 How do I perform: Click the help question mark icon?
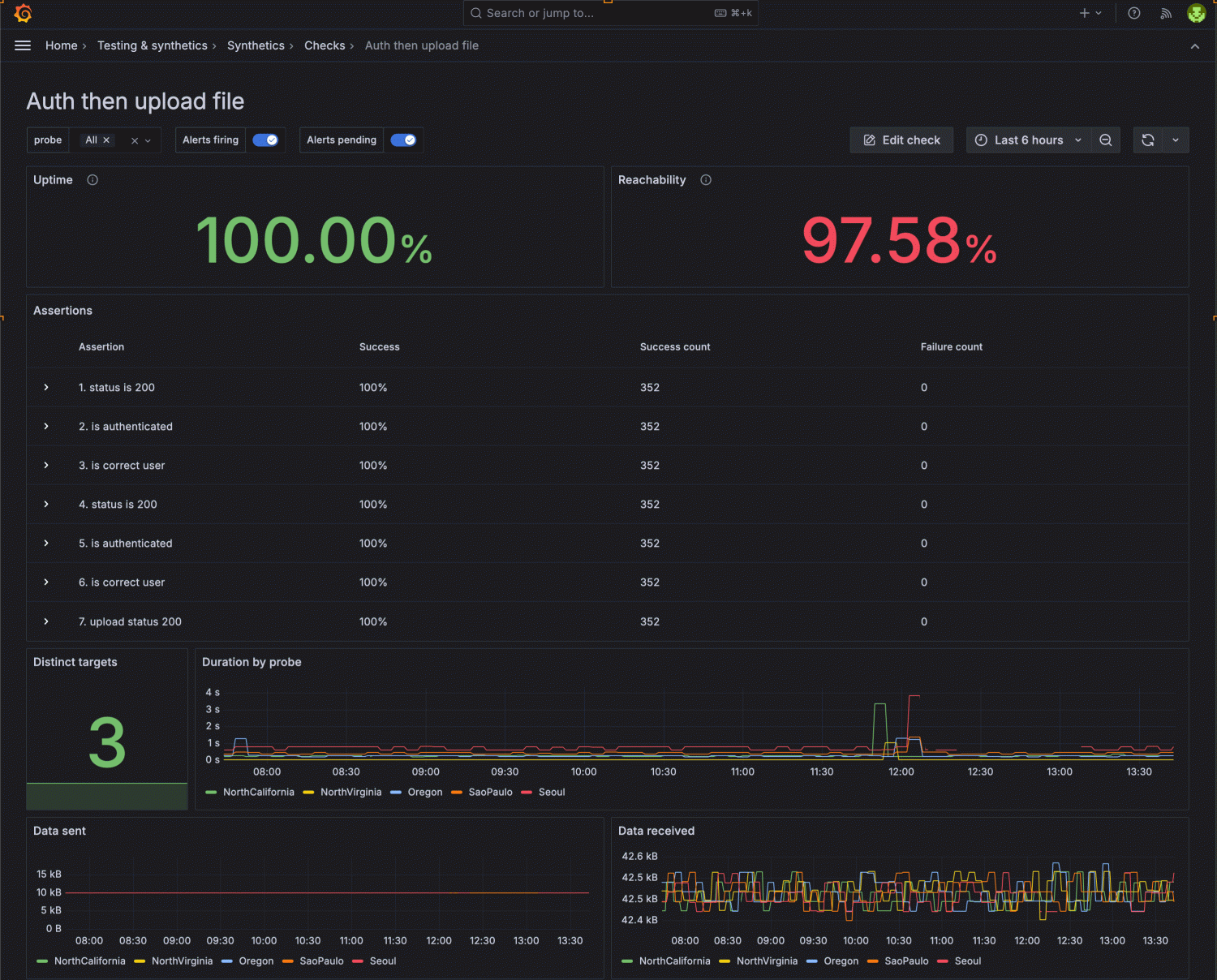click(x=1133, y=13)
